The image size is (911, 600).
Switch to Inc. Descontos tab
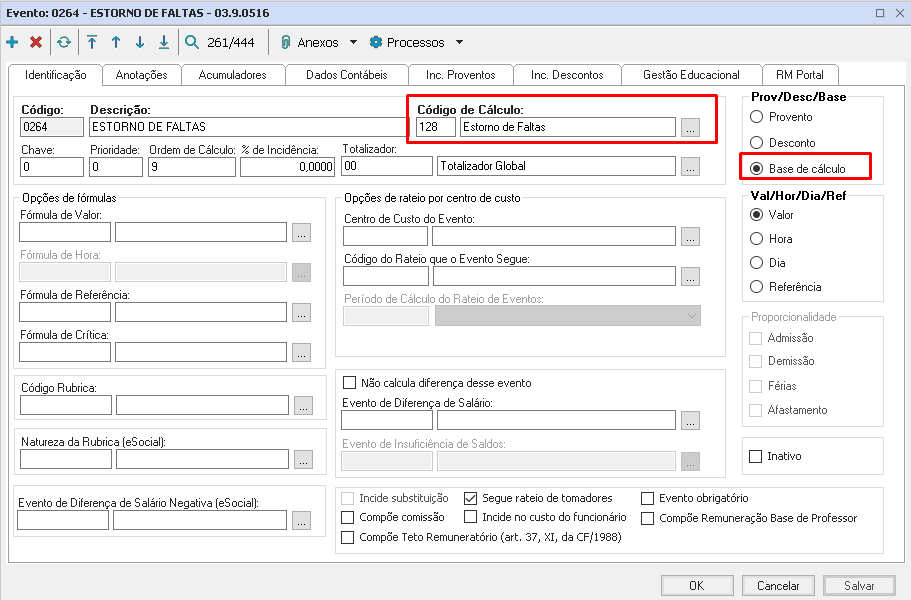[x=567, y=75]
